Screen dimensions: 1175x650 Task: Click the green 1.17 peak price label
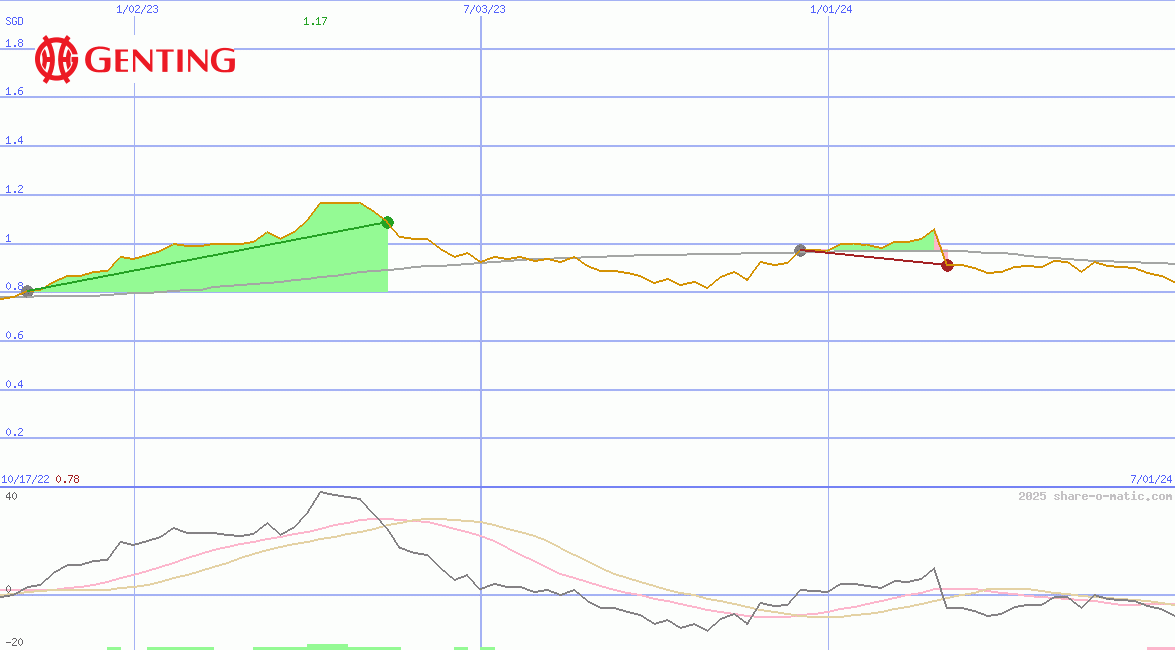[x=315, y=21]
